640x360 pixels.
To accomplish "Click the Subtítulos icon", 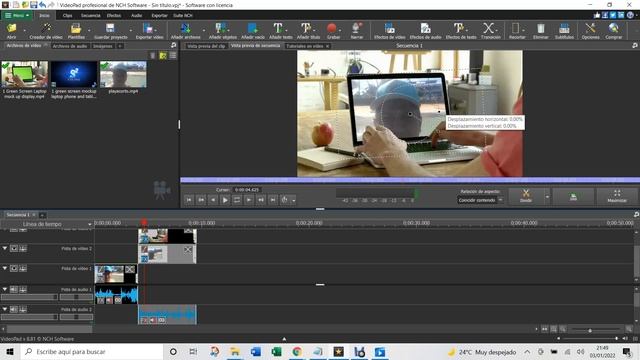I will click(564, 28).
